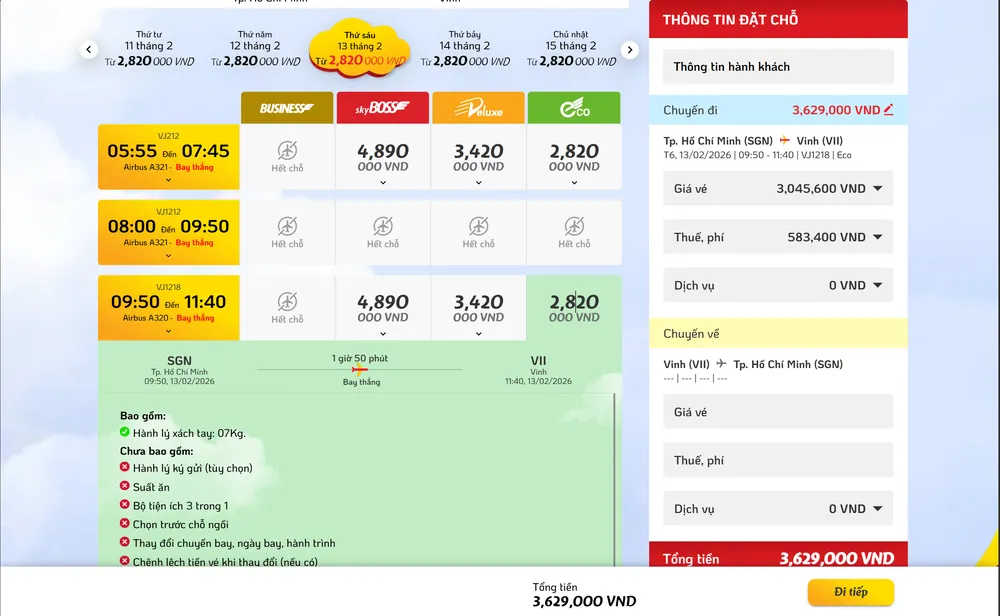Expand SkyBoss fare arrow for 09:50 flight
Image resolution: width=1000 pixels, height=616 pixels.
pos(383,334)
